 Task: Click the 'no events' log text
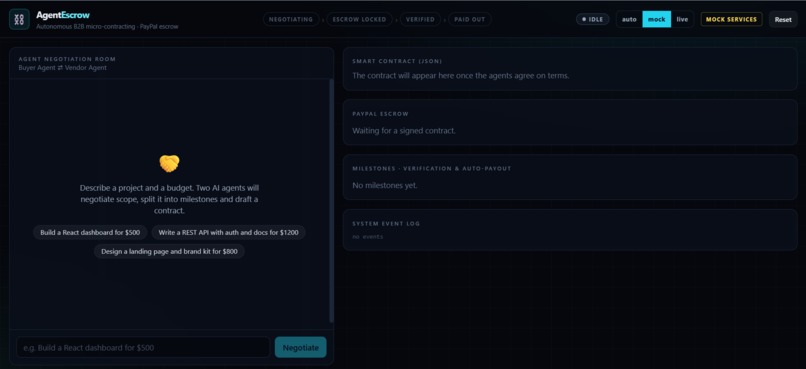click(x=368, y=237)
